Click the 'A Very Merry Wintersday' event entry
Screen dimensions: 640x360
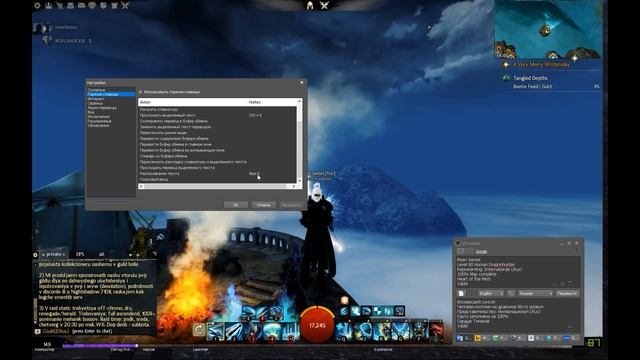[541, 64]
